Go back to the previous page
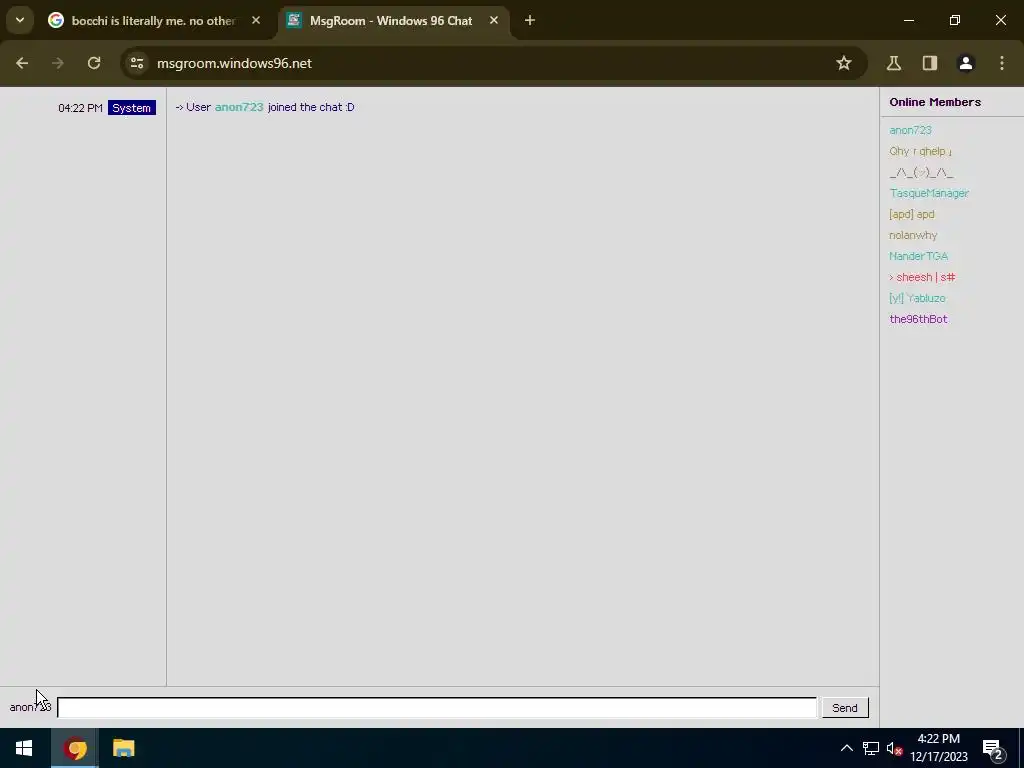This screenshot has width=1024, height=768. pos(22,63)
